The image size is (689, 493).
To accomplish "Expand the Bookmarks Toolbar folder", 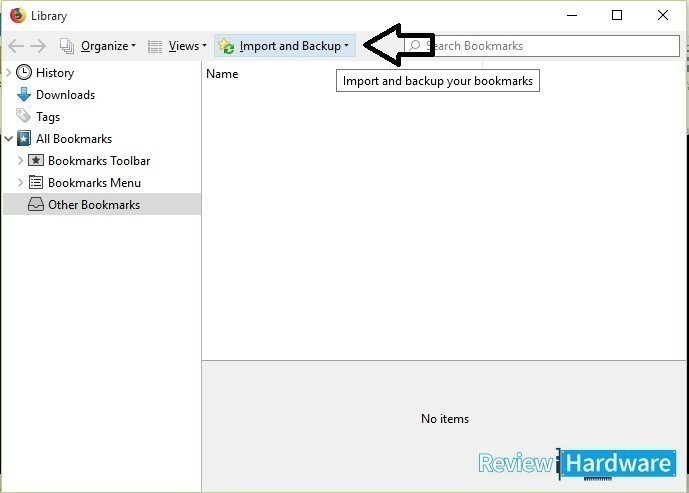I will [20, 160].
